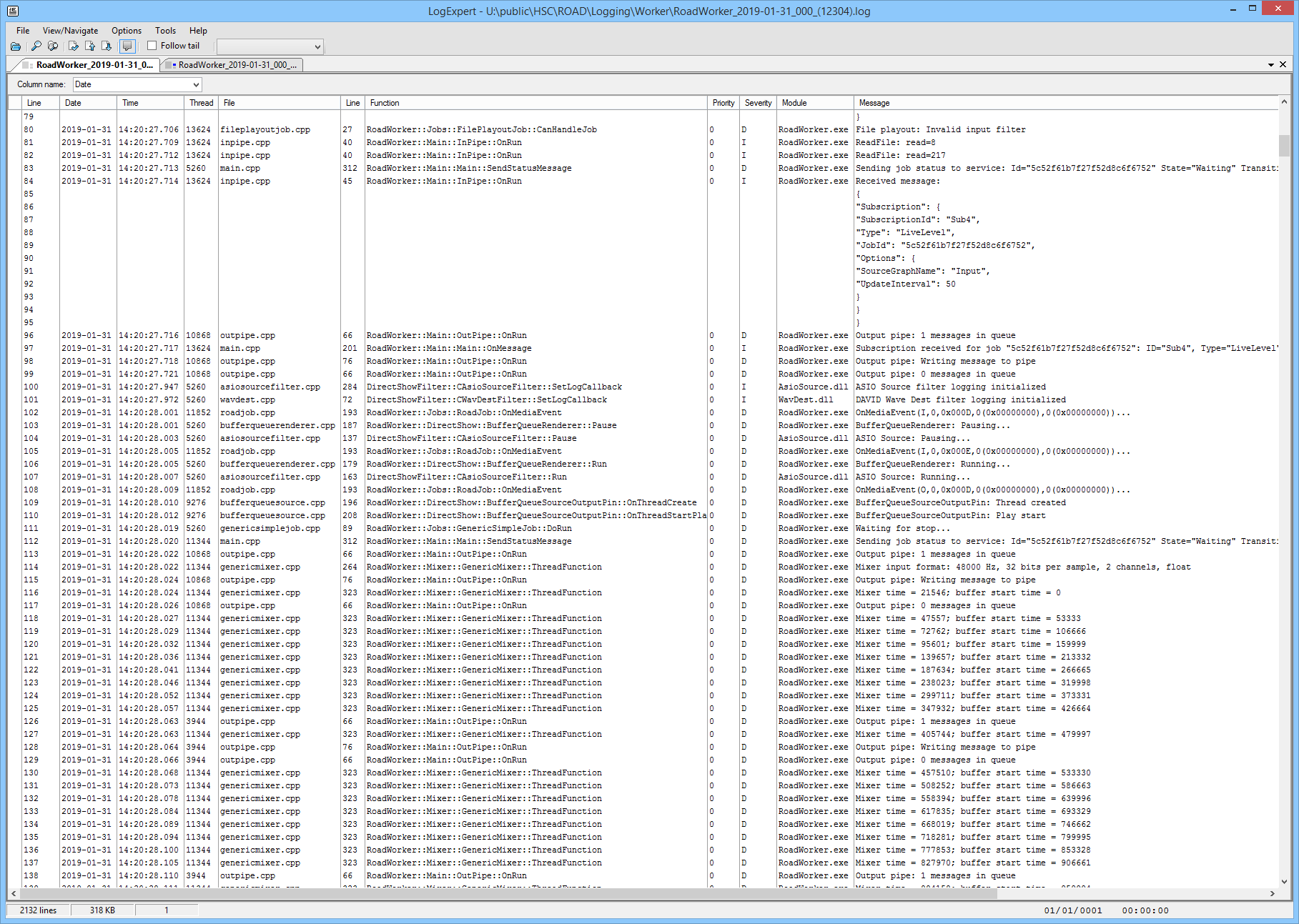Click the LogExpert application icon
The width and height of the screenshot is (1299, 924).
click(11, 11)
